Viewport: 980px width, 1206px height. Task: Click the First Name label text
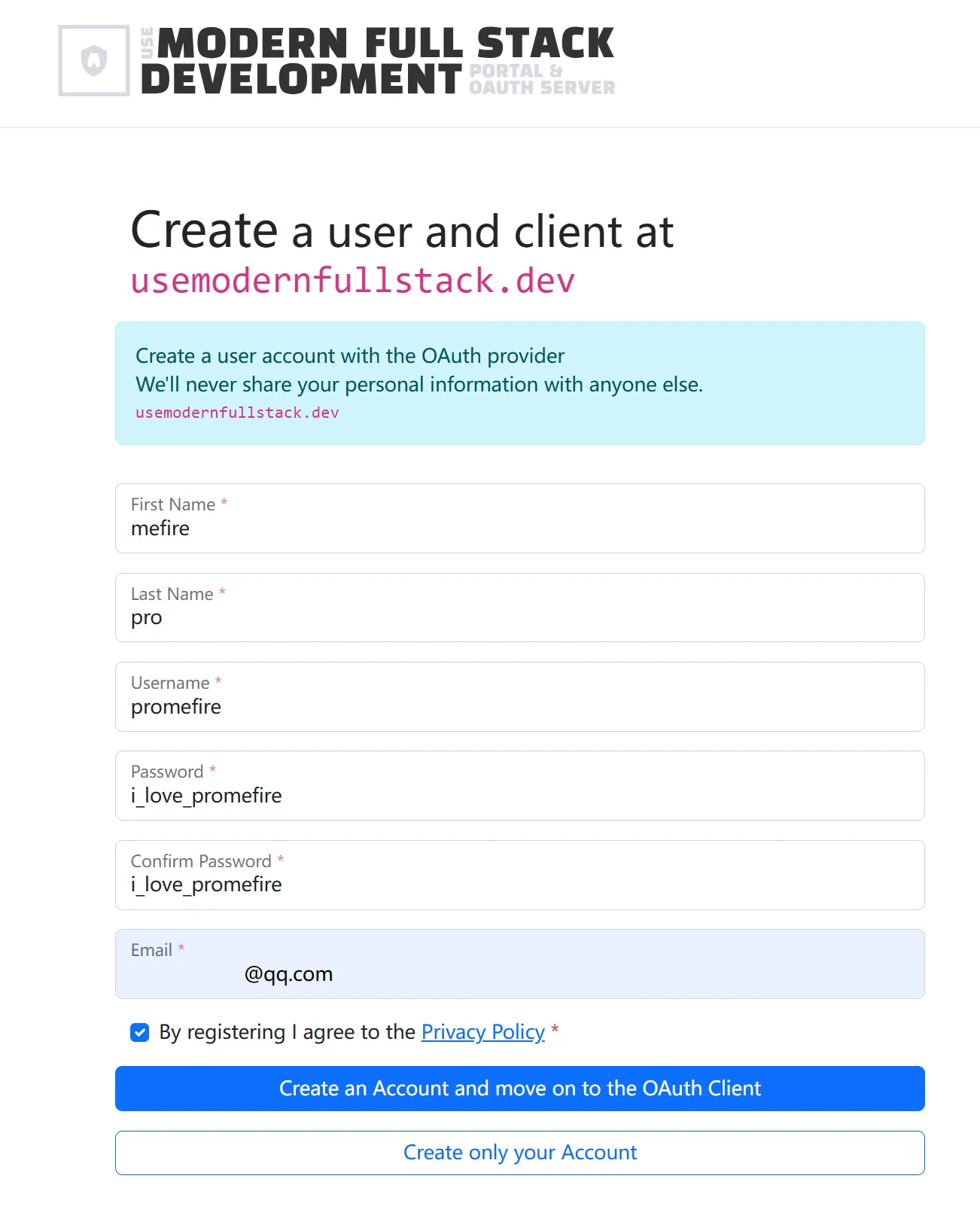[x=173, y=504]
